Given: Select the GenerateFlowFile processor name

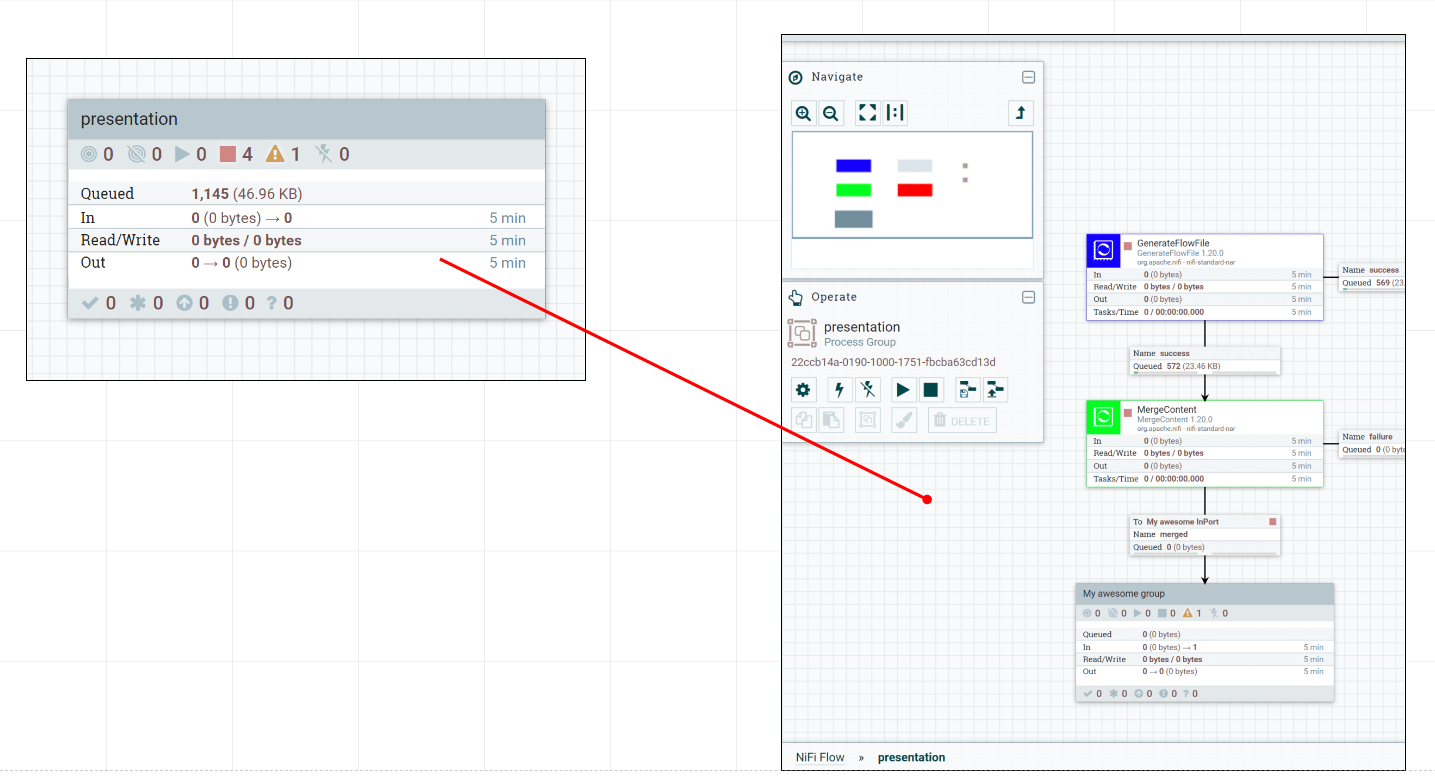Looking at the screenshot, I should click(1173, 243).
